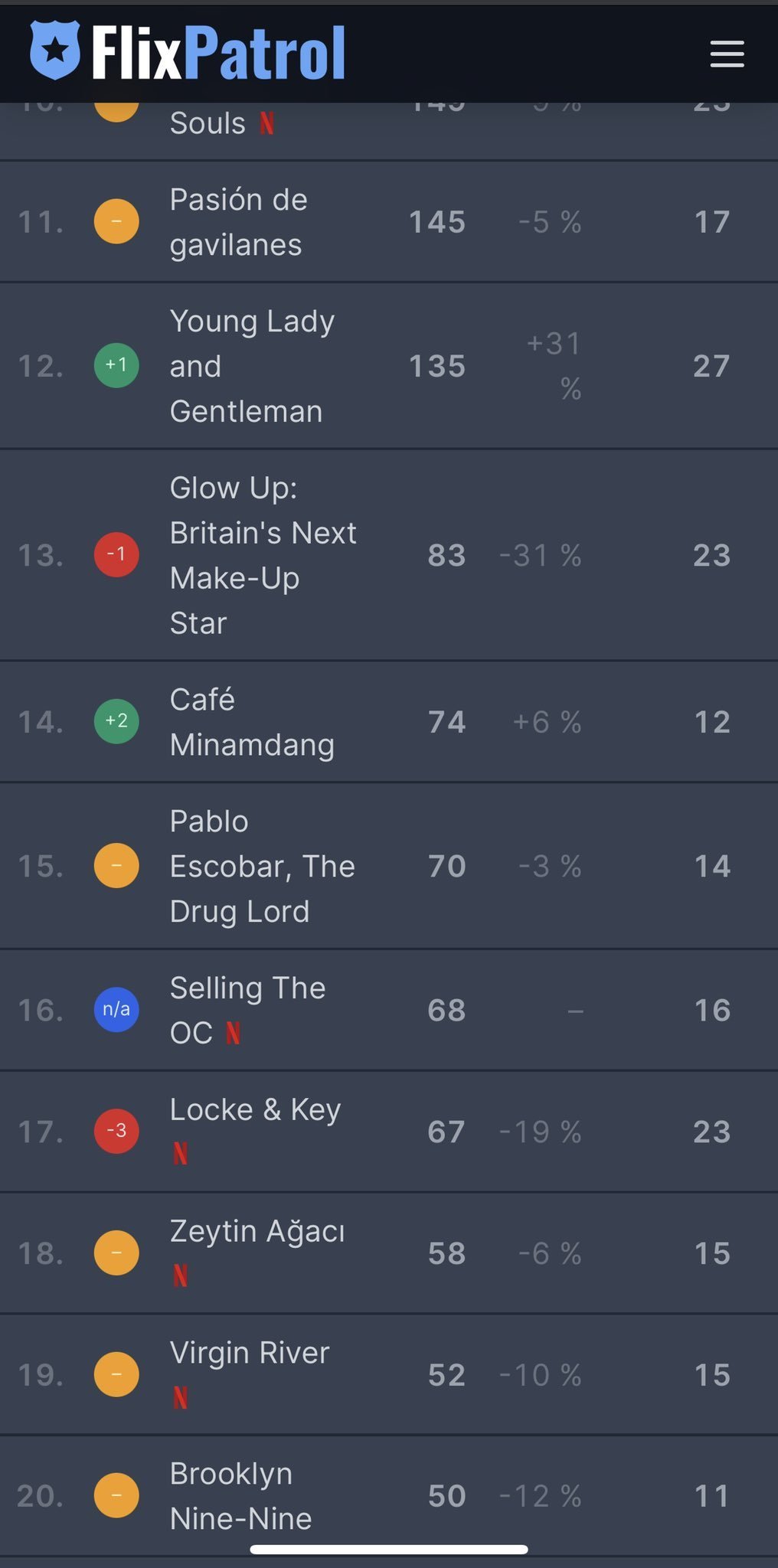Viewport: 778px width, 1568px height.
Task: Click blue n/a badge for Selling The OC
Action: point(116,1010)
